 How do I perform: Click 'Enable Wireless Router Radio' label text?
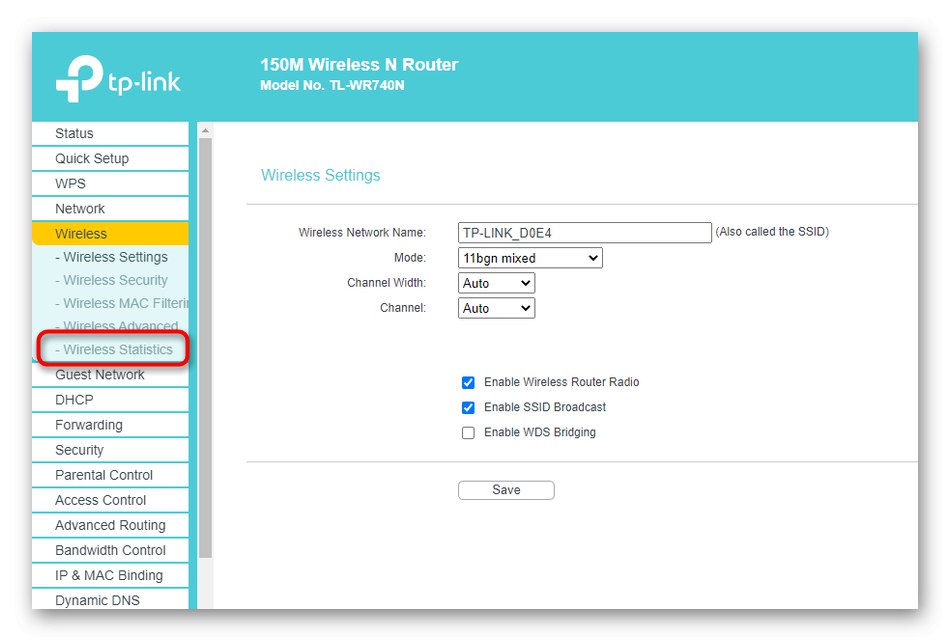click(562, 382)
